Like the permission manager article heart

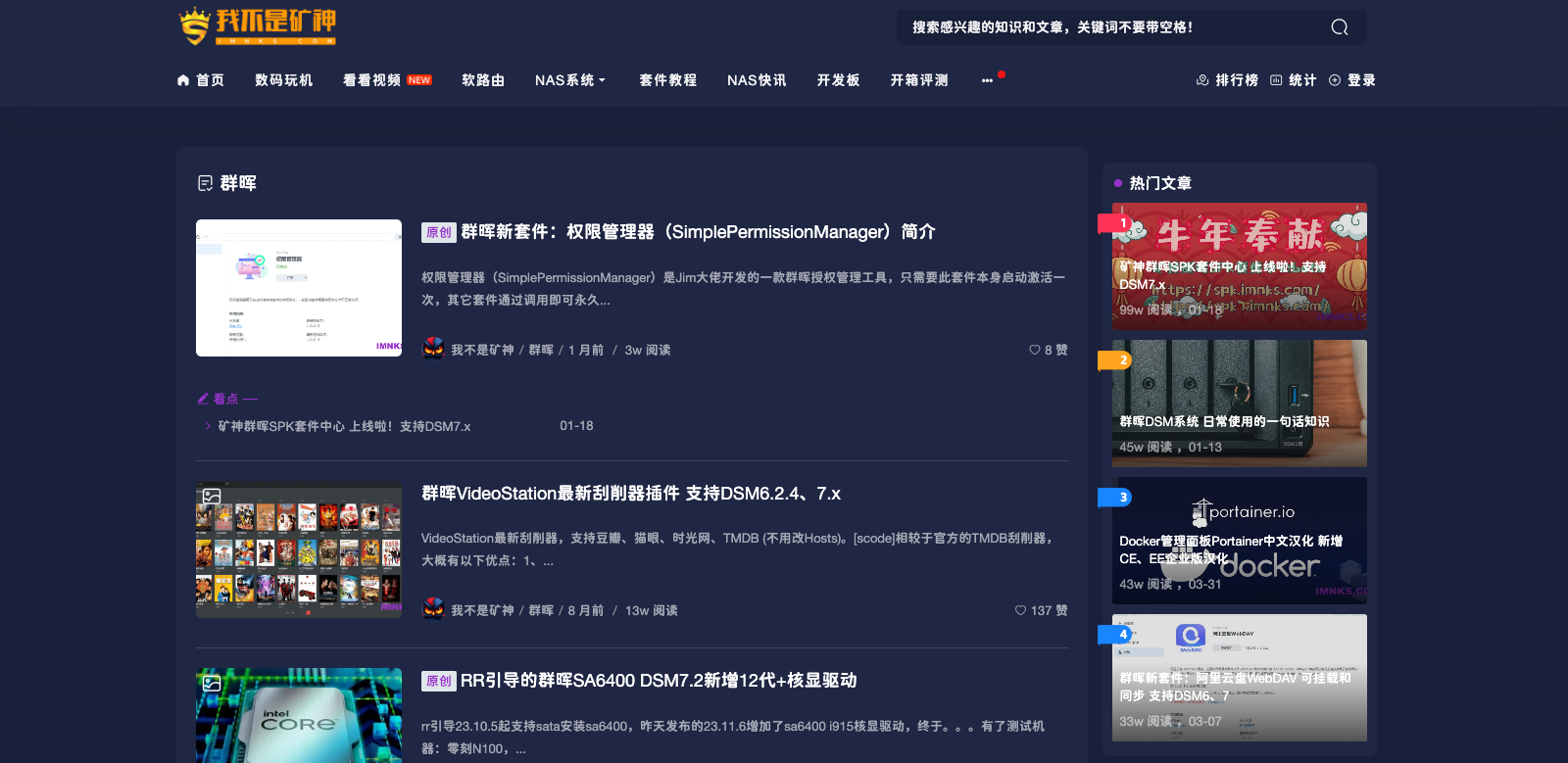(1035, 350)
